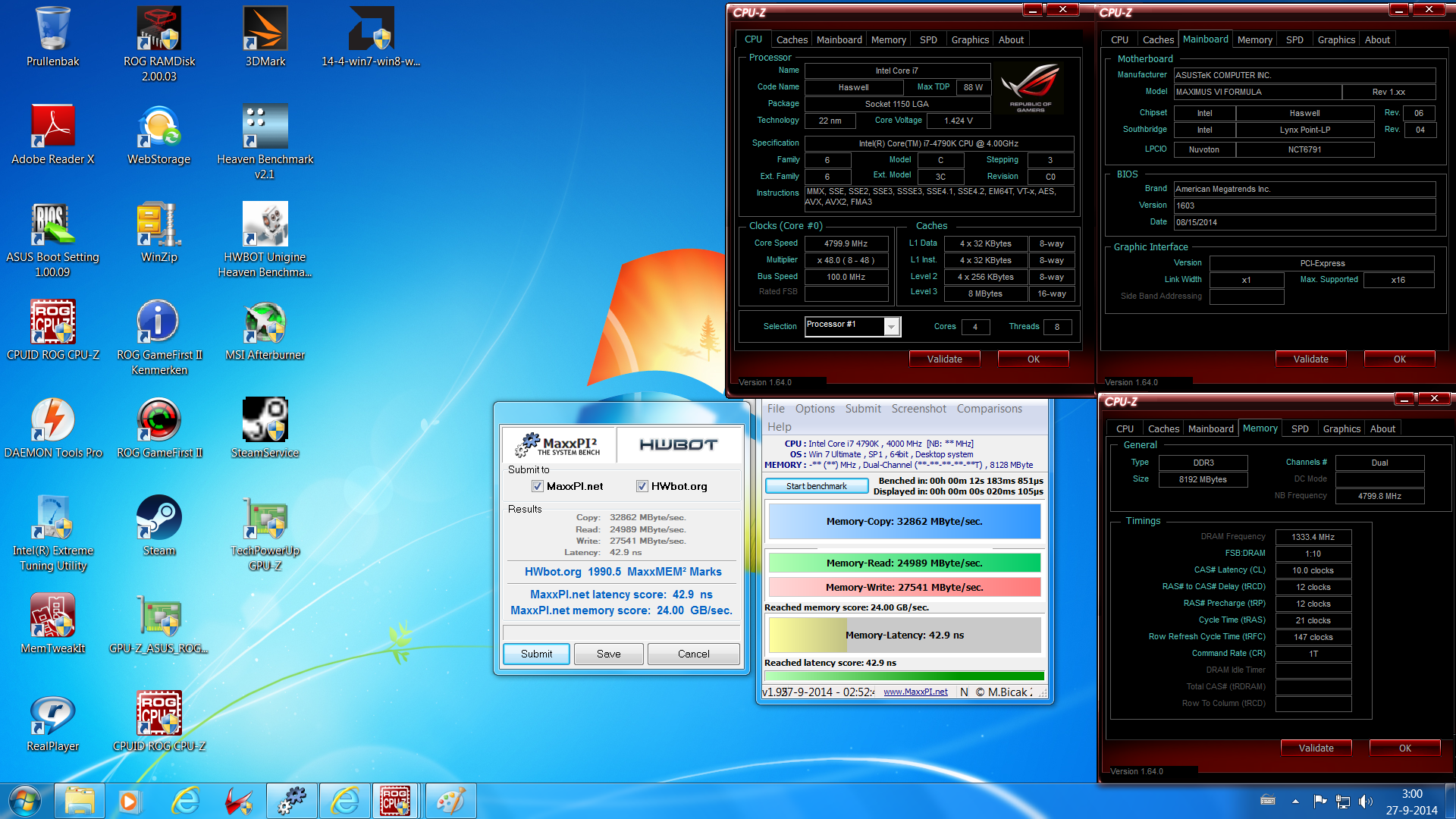Image resolution: width=1456 pixels, height=819 pixels.
Task: Click the Memory-Copy result bar
Action: pos(905,522)
